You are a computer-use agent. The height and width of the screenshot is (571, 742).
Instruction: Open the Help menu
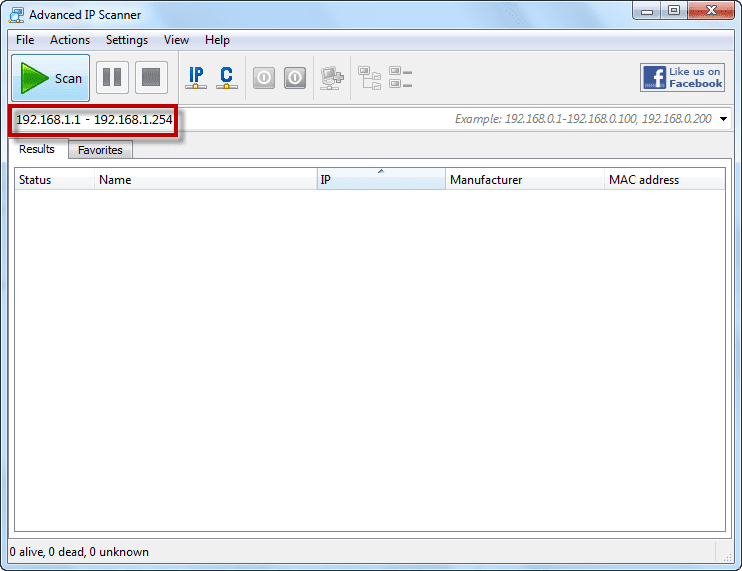(x=217, y=40)
